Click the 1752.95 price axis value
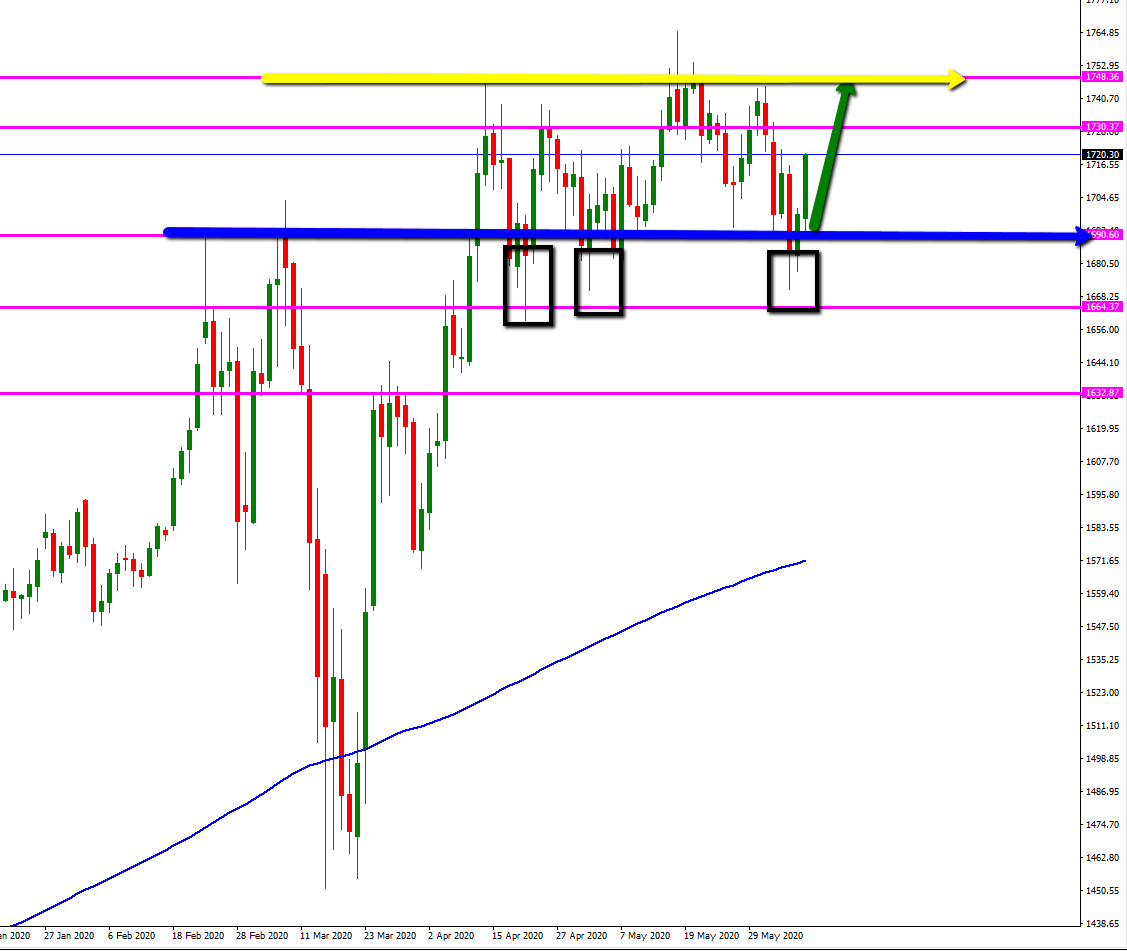Image resolution: width=1127 pixels, height=951 pixels. click(1102, 65)
